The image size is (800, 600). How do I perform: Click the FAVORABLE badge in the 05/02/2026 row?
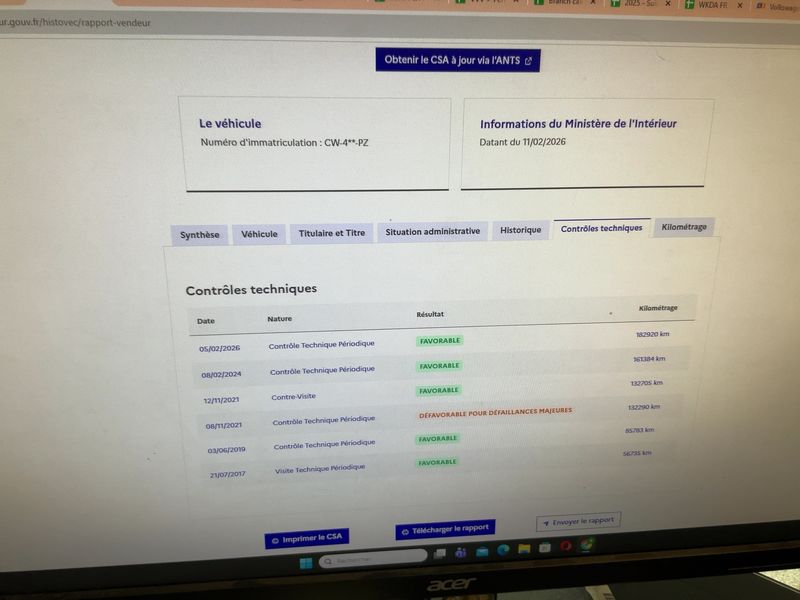tap(440, 341)
